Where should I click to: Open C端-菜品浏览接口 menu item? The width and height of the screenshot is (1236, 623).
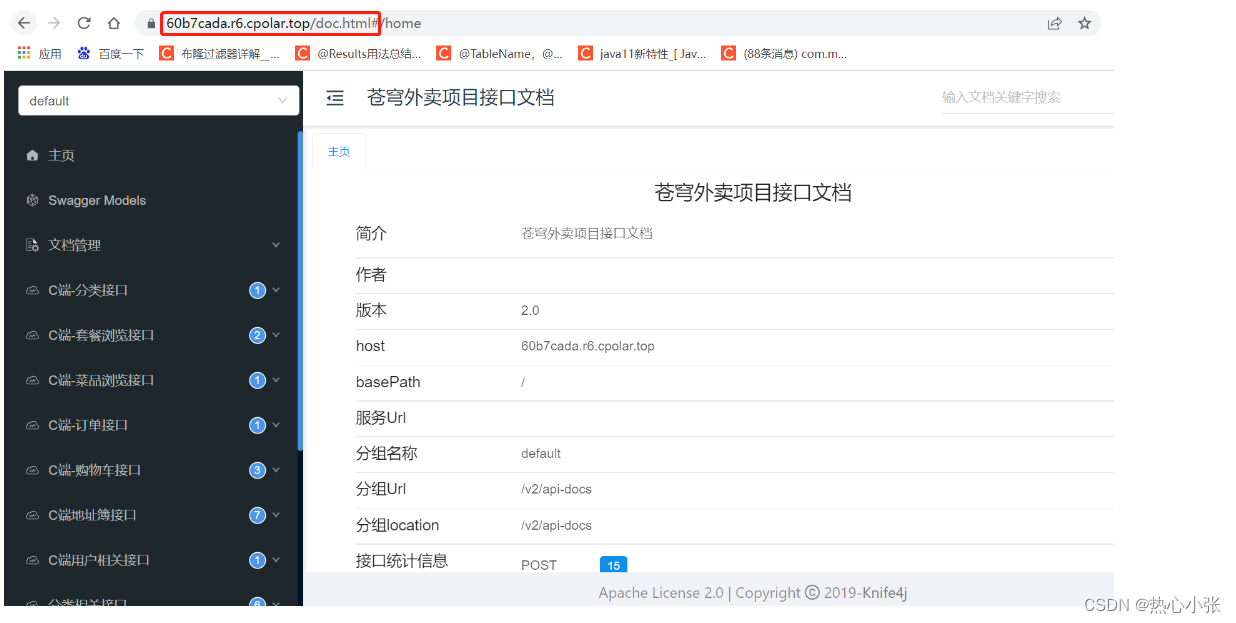click(151, 380)
